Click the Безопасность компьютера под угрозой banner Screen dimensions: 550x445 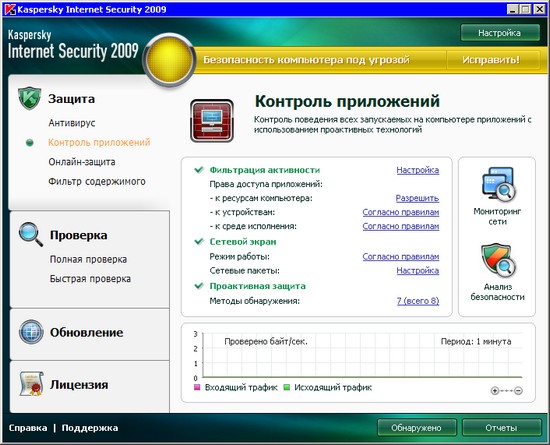coord(307,60)
